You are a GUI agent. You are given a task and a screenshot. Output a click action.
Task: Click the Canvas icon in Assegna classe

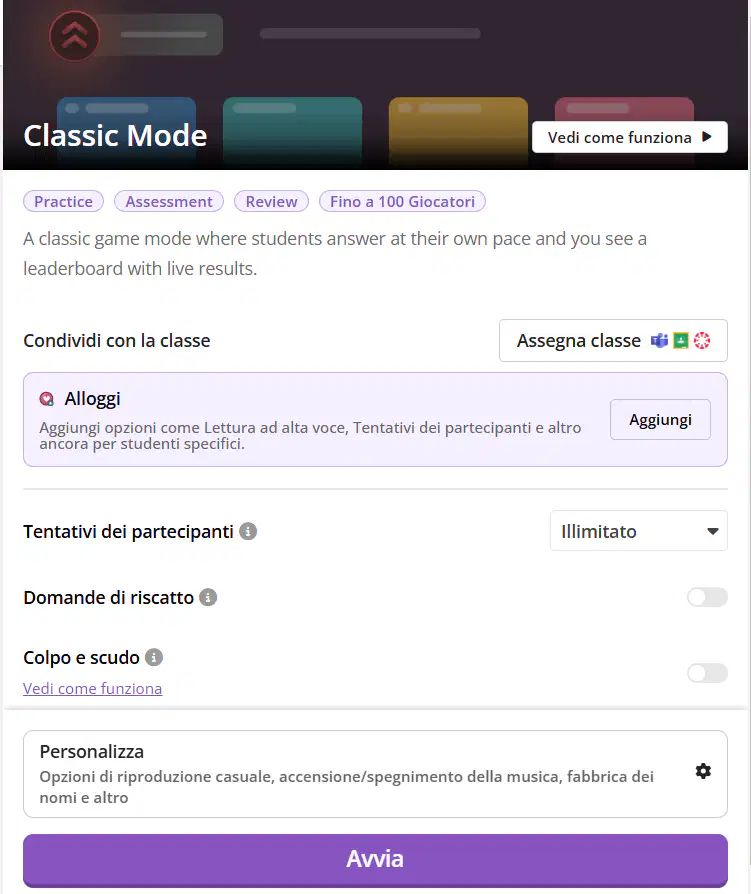click(x=702, y=340)
